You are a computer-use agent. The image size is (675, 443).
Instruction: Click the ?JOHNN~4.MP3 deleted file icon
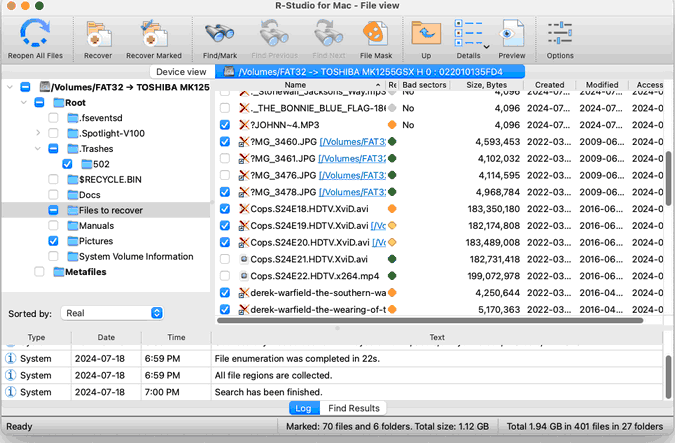point(244,125)
